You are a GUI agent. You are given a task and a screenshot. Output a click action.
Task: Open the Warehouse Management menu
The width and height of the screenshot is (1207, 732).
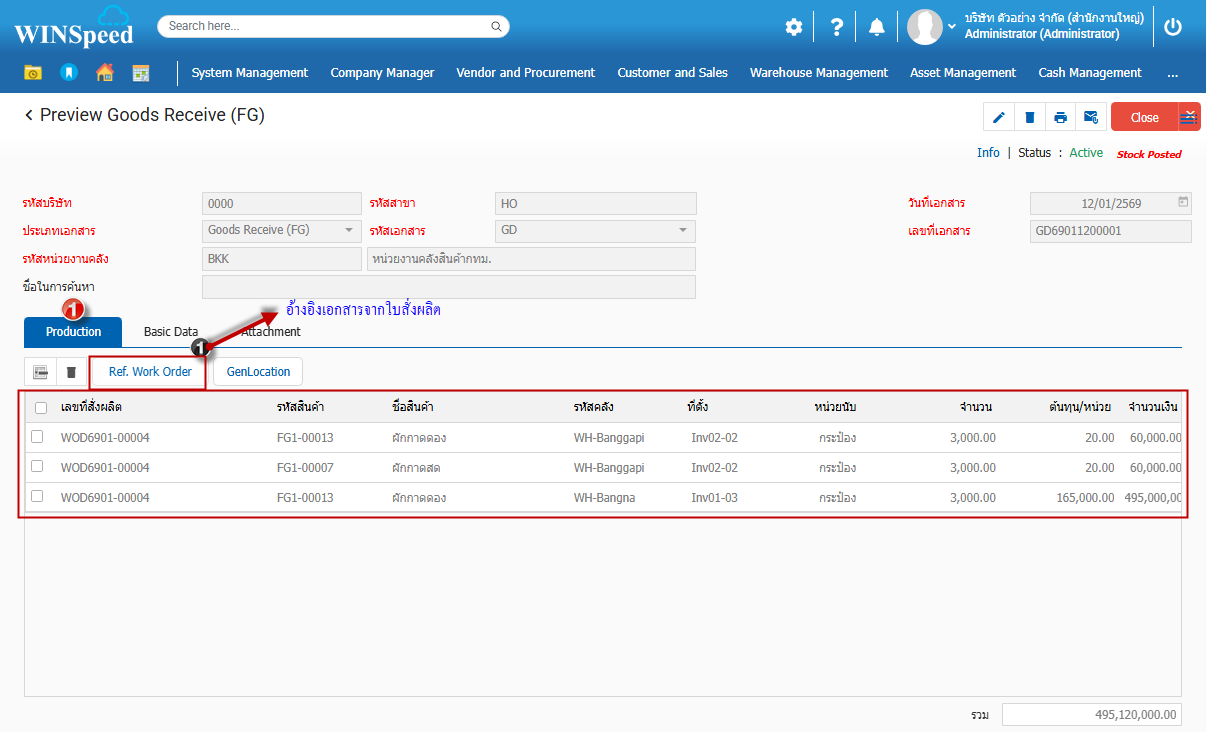pos(818,73)
